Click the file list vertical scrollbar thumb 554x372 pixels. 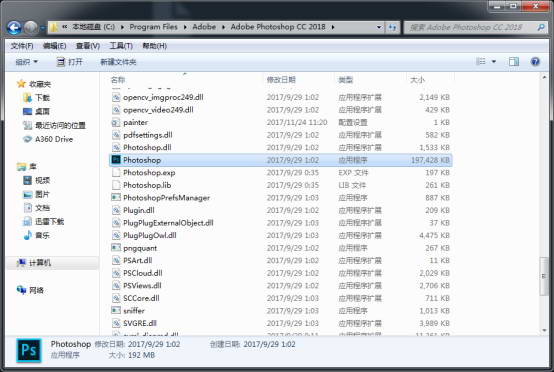[x=543, y=275]
